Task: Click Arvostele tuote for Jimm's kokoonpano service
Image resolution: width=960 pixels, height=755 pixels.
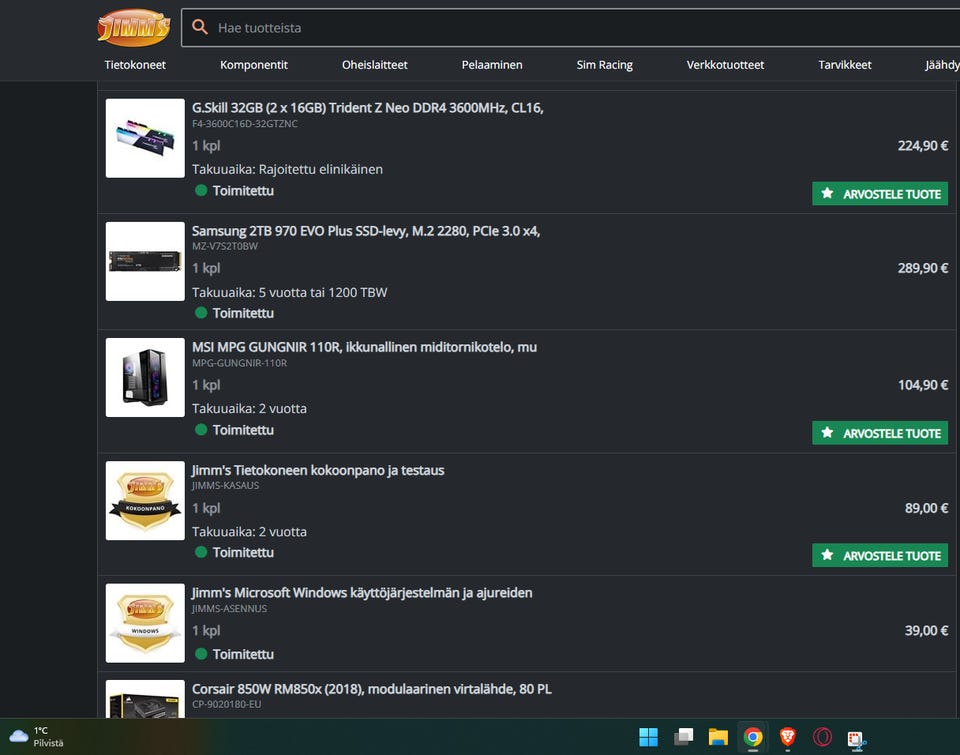Action: (x=880, y=555)
